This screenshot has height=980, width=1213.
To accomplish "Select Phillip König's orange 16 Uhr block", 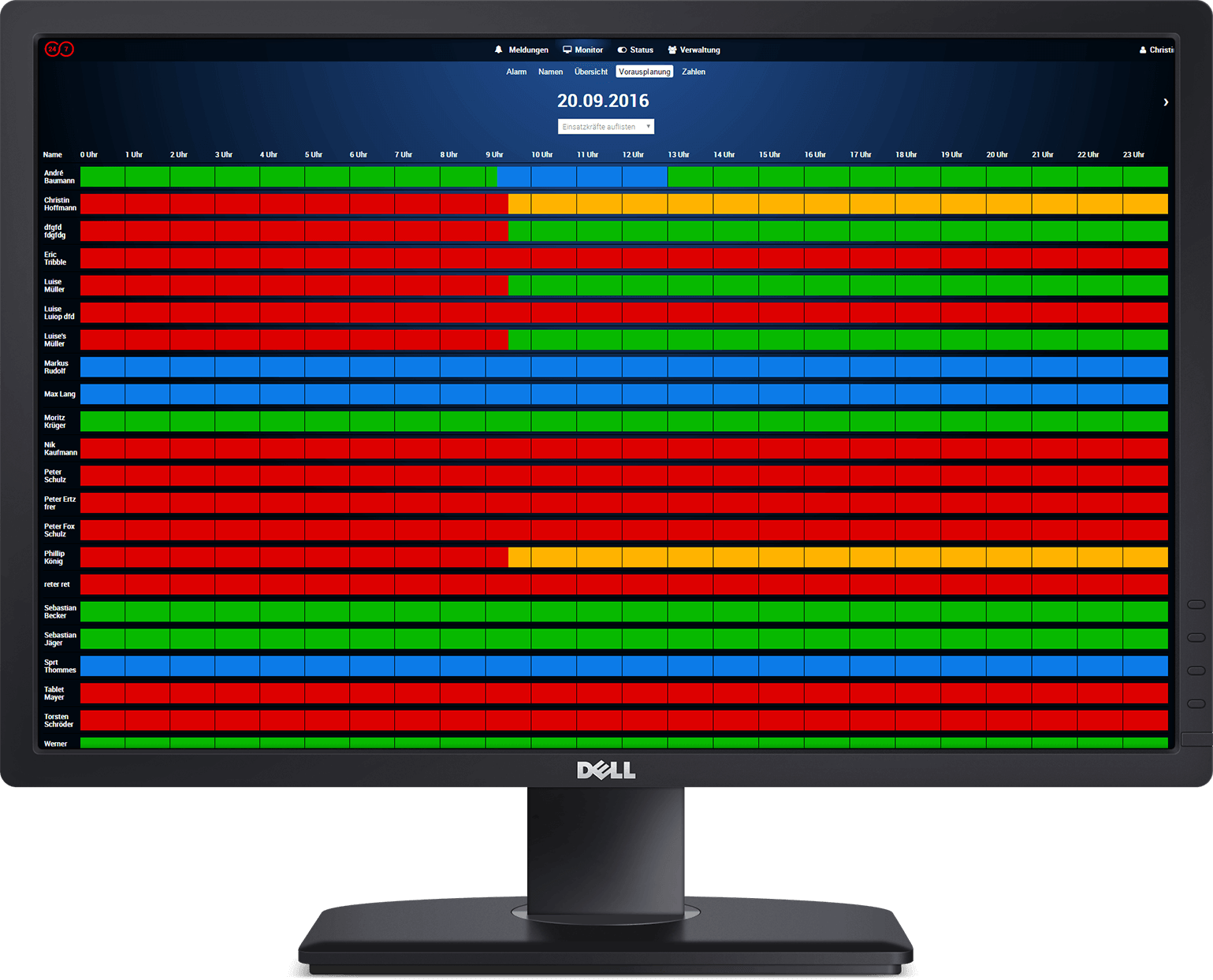I will (827, 558).
